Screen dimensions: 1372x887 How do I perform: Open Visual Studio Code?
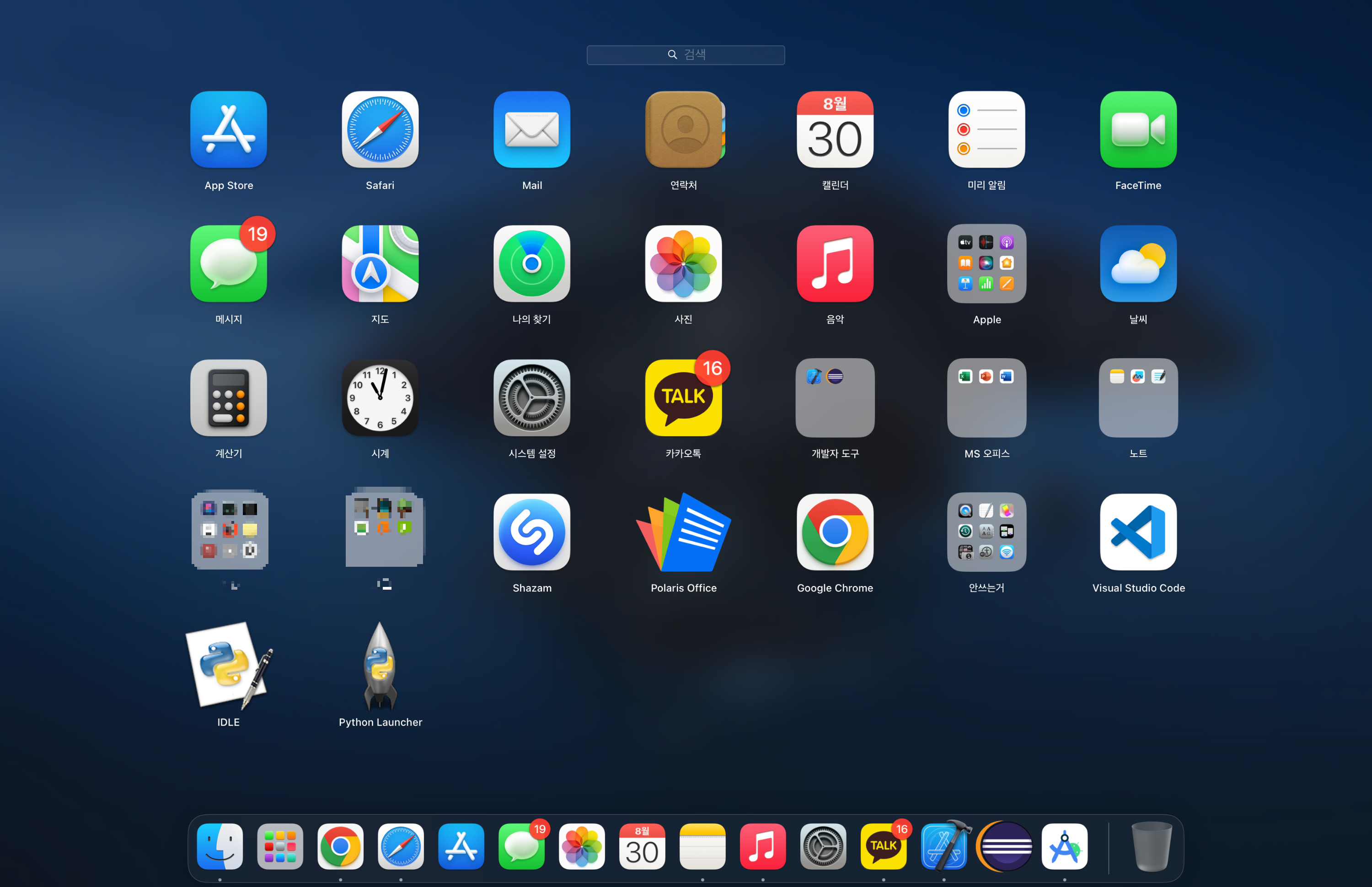[x=1138, y=532]
